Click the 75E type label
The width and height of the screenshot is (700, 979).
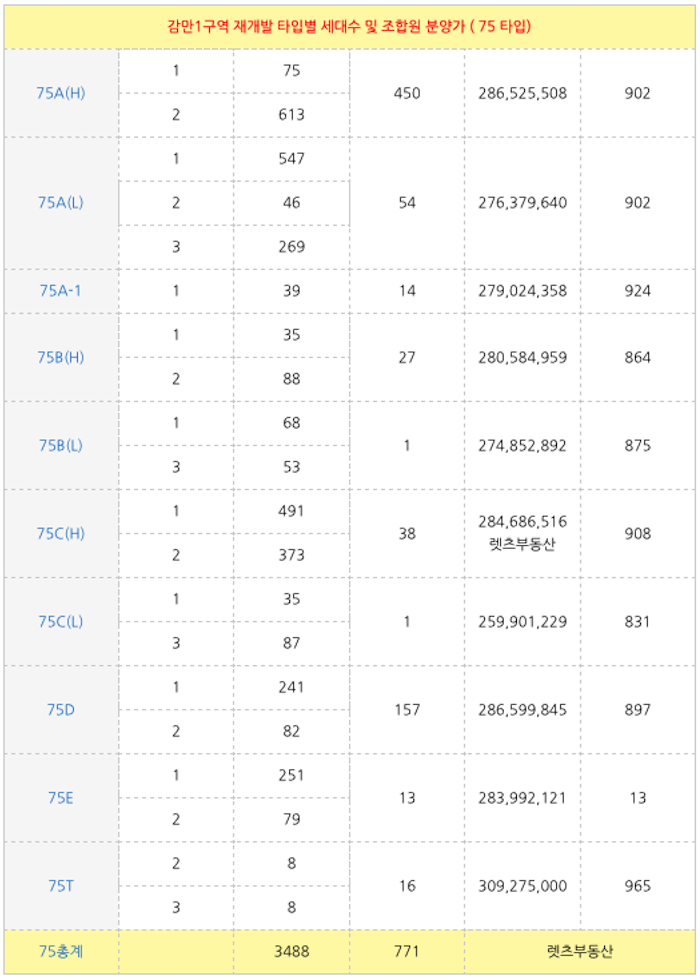[61, 797]
